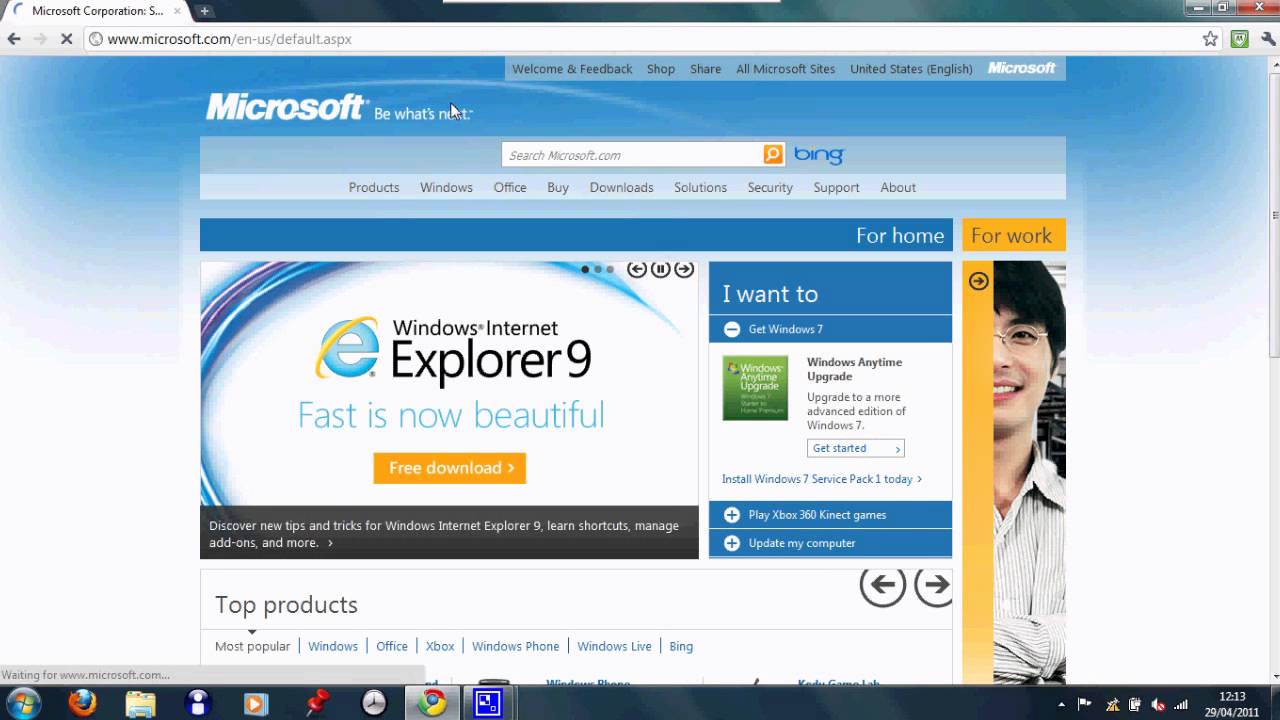The image size is (1280, 720).
Task: Go to previous banner slide
Action: click(x=637, y=269)
